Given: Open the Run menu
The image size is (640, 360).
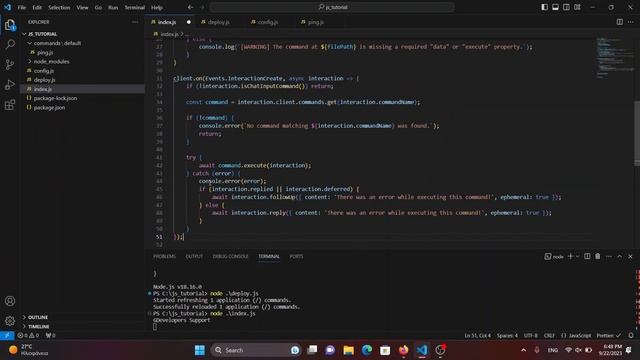Looking at the screenshot, I should tap(113, 7).
